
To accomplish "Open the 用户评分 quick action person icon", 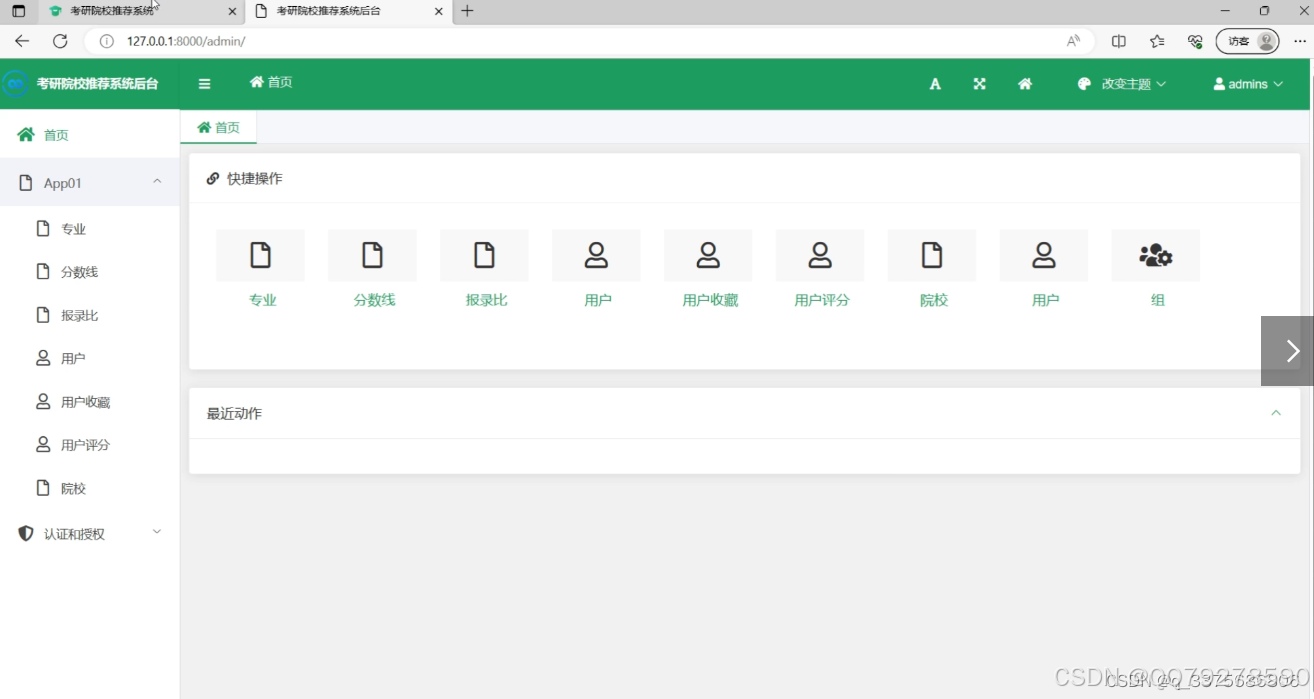I will (820, 255).
